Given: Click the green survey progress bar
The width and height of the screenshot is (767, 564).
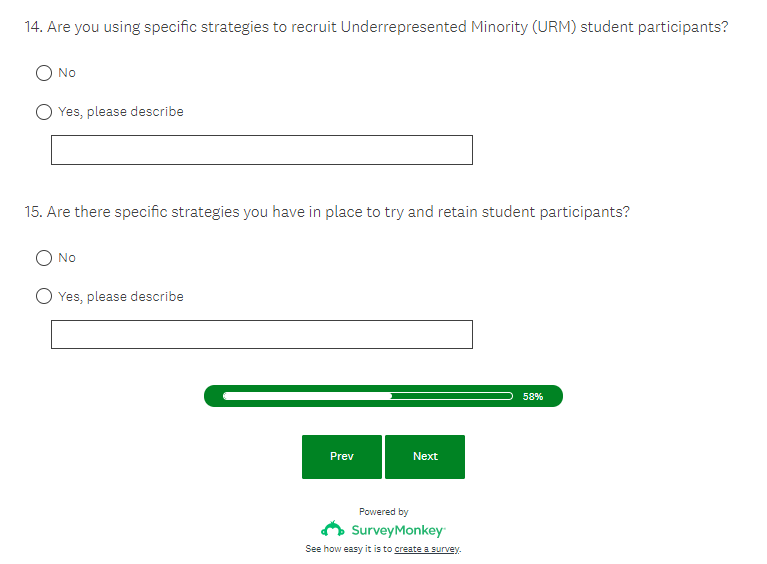Looking at the screenshot, I should 368,396.
